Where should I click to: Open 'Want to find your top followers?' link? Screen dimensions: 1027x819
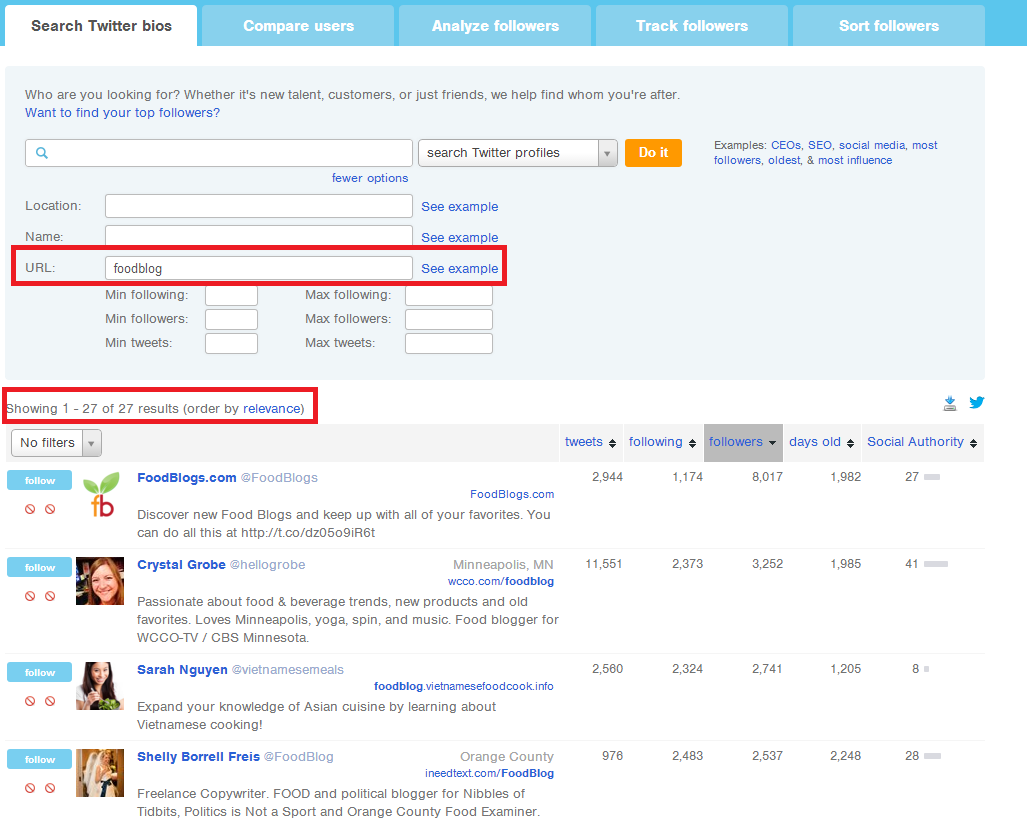[x=122, y=113]
